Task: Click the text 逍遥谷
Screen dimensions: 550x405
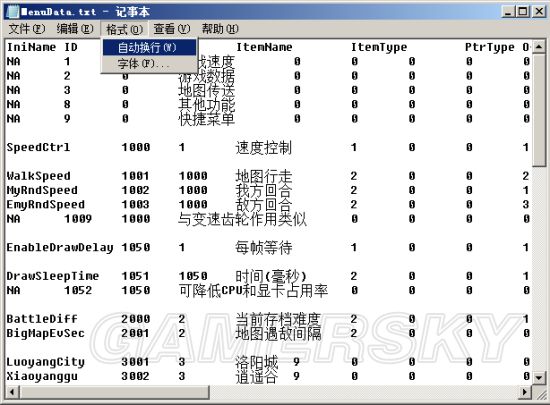Action: coord(257,376)
